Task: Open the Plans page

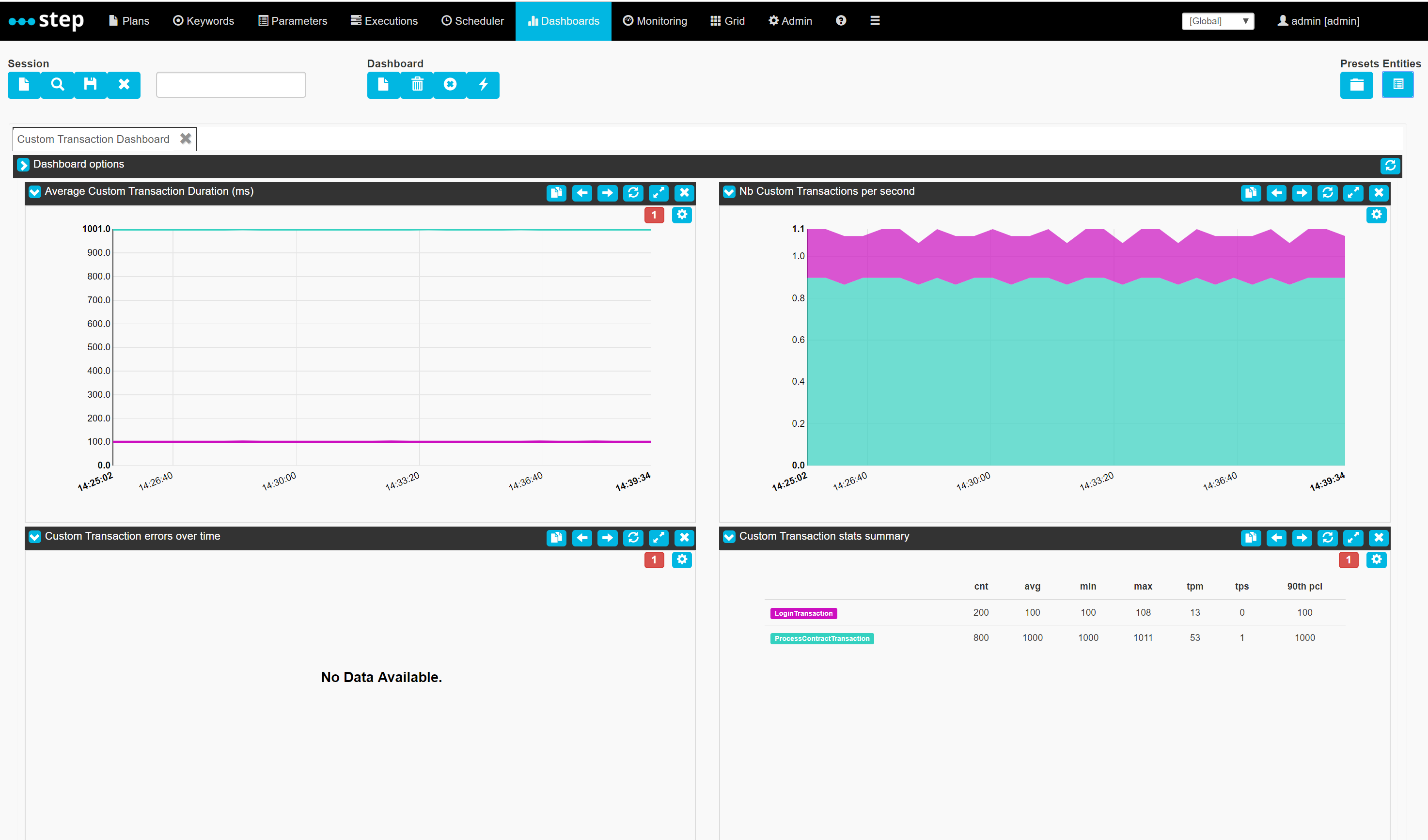Action: (x=129, y=21)
